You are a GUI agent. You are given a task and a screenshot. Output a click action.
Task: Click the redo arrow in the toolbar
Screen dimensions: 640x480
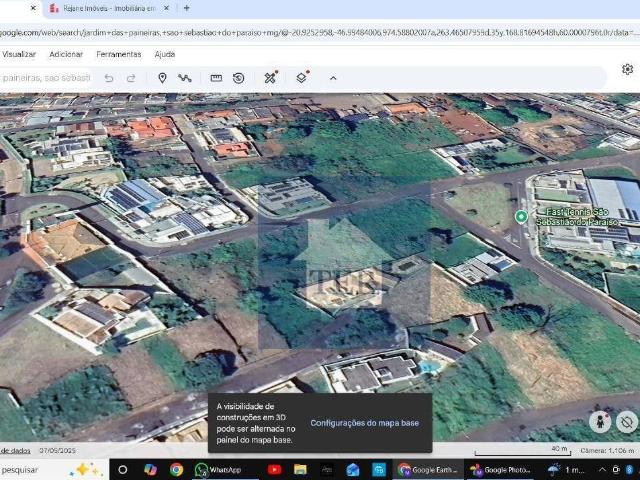pyautogui.click(x=131, y=78)
